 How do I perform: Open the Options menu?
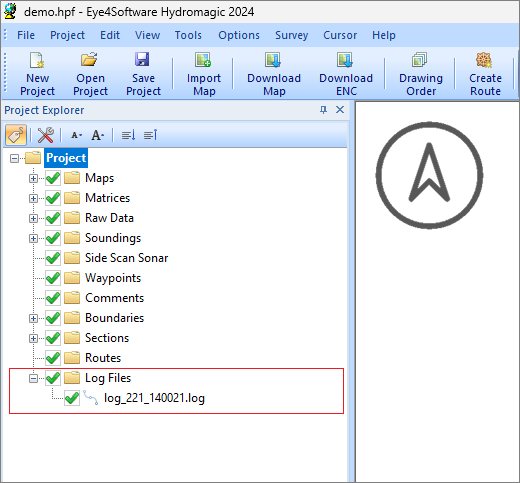(239, 35)
